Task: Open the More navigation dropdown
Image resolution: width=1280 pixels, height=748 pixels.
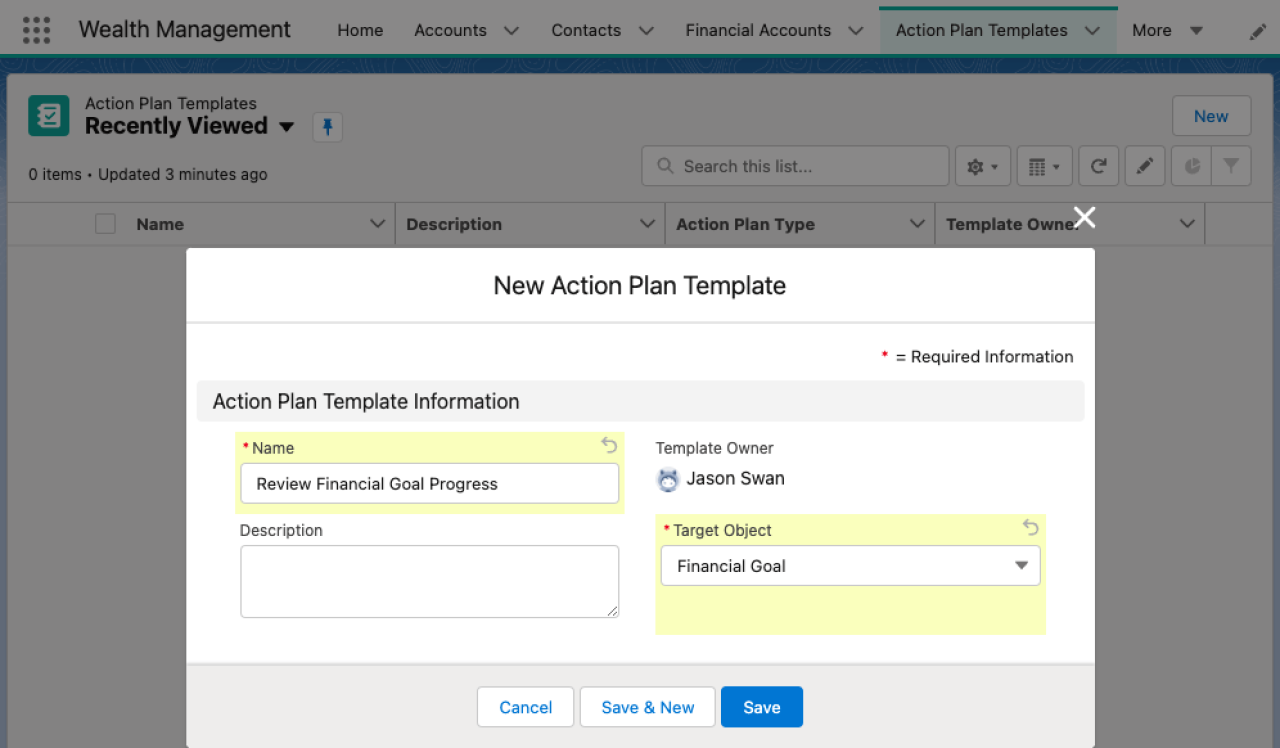Action: (1167, 31)
